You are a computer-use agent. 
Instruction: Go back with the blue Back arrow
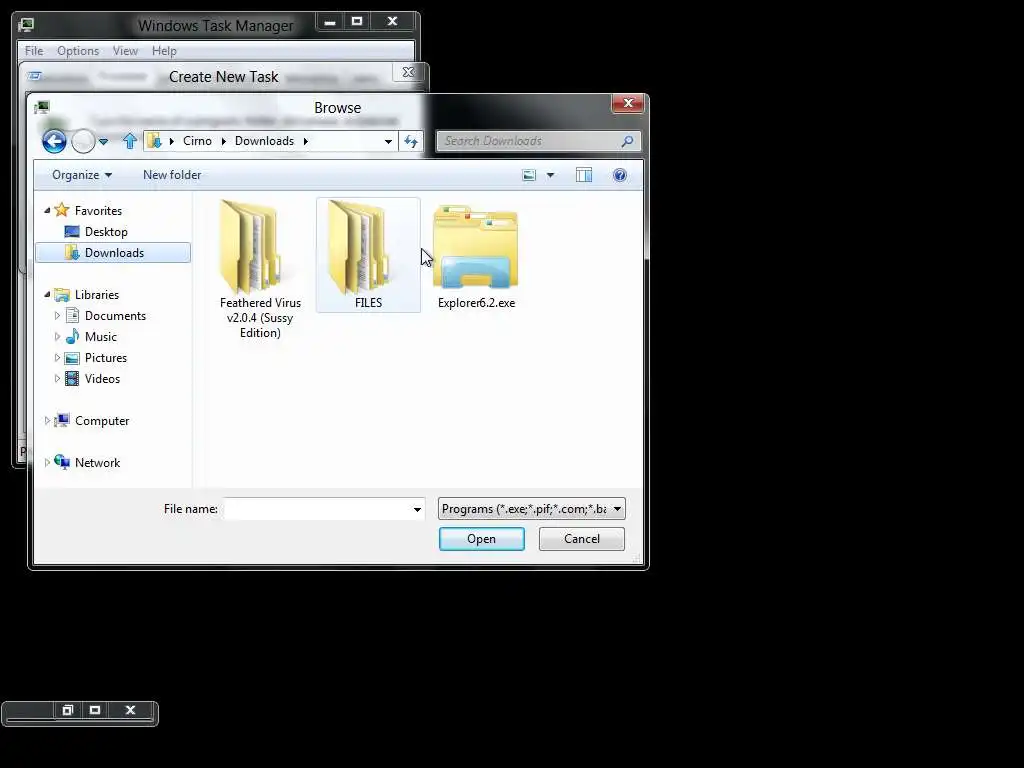54,141
